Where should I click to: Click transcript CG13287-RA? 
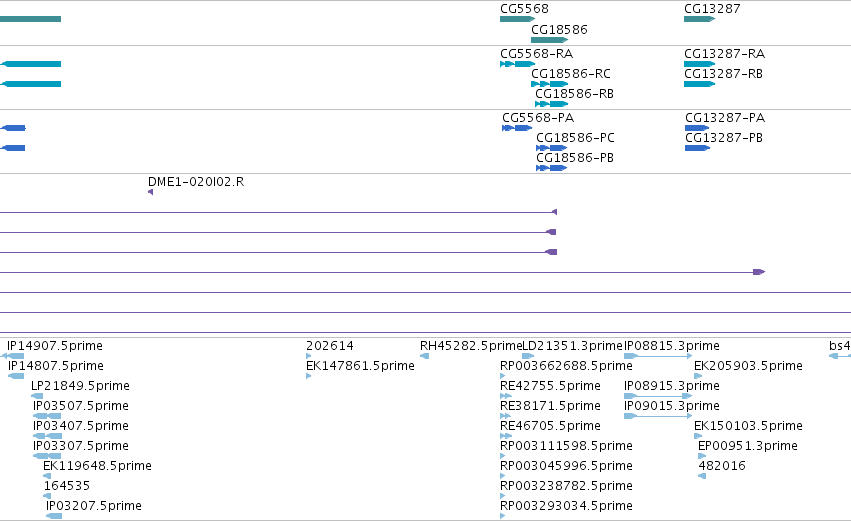[700, 64]
